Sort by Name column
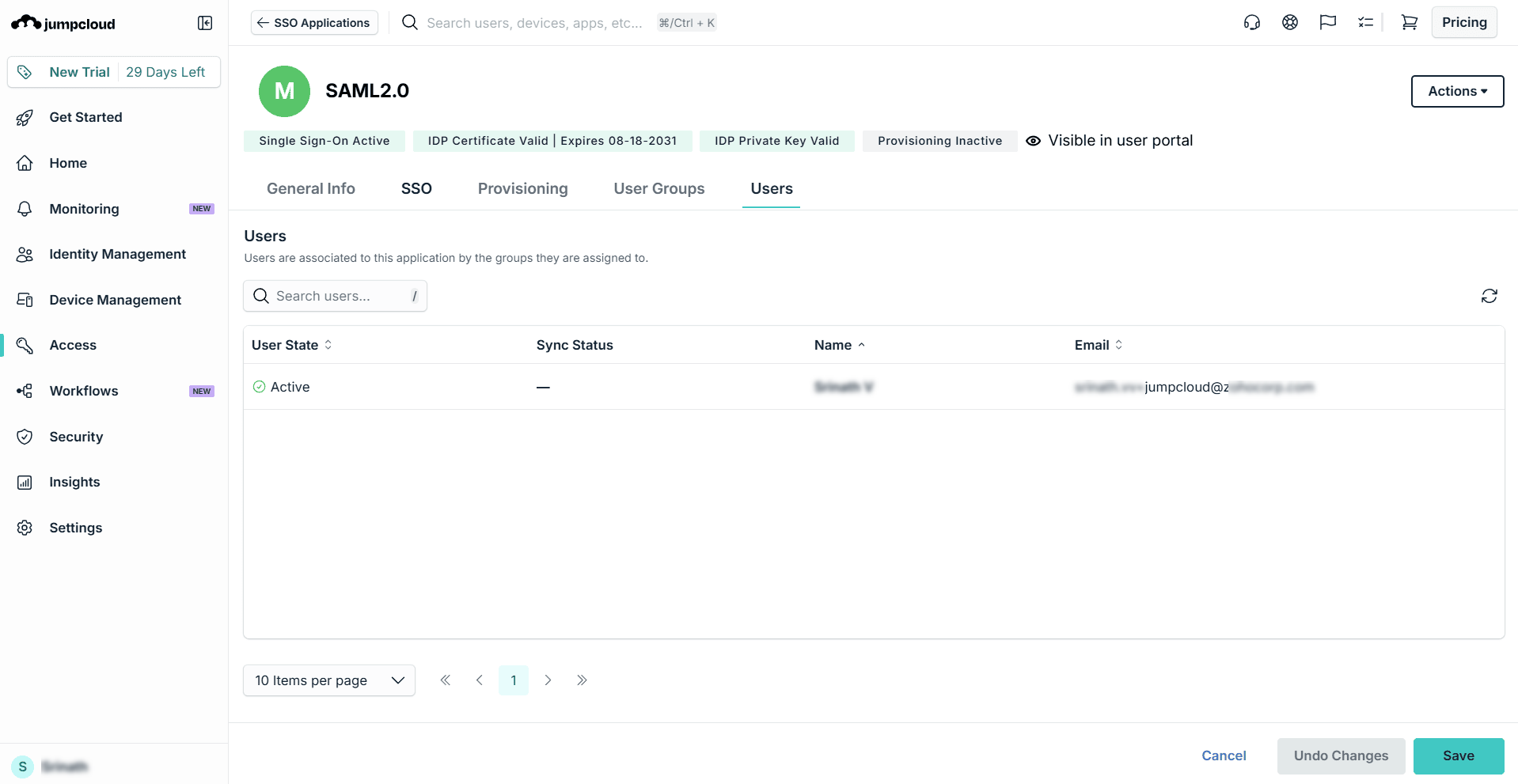 click(840, 345)
